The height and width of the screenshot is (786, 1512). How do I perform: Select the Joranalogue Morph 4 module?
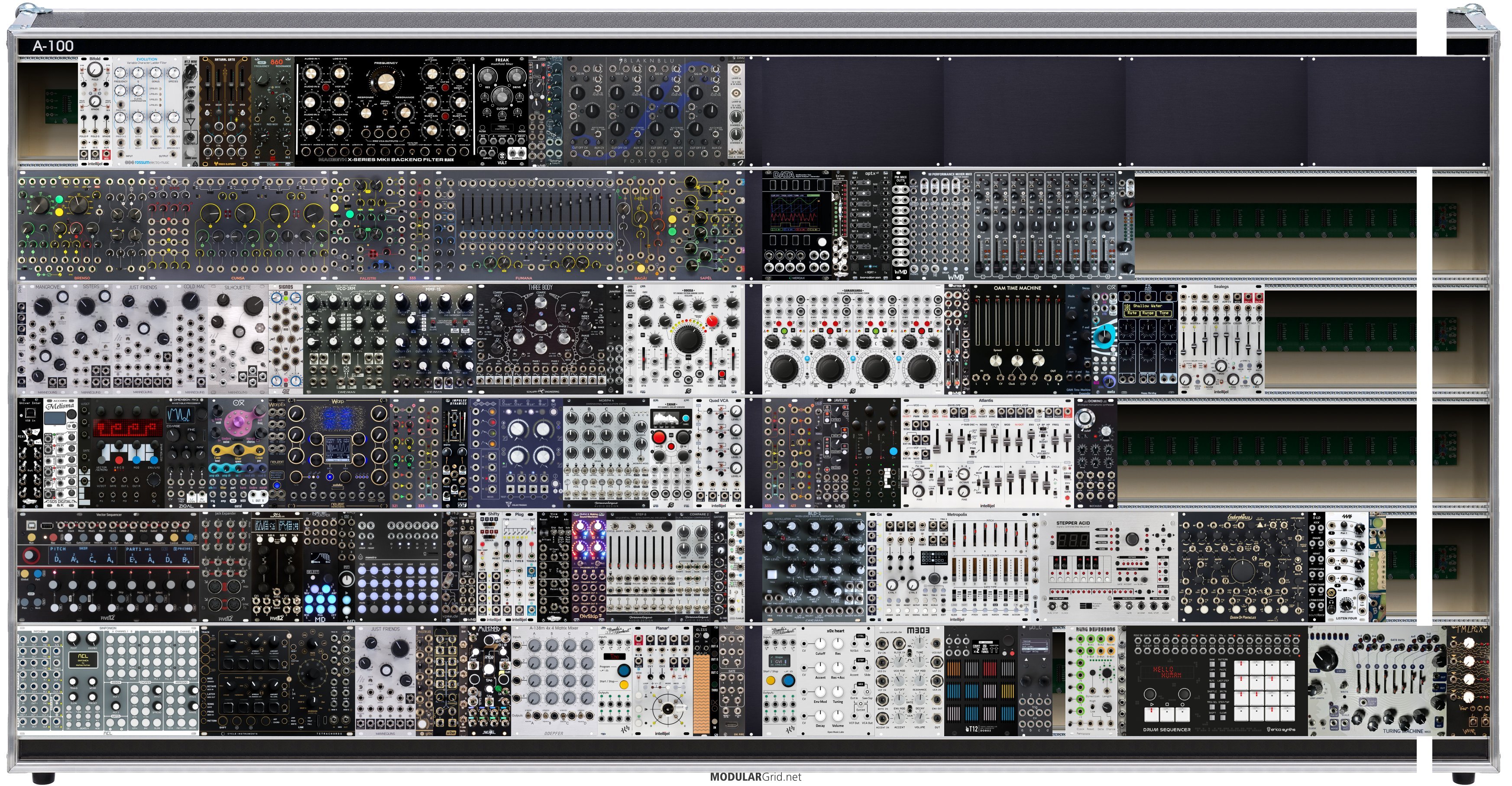click(x=606, y=453)
